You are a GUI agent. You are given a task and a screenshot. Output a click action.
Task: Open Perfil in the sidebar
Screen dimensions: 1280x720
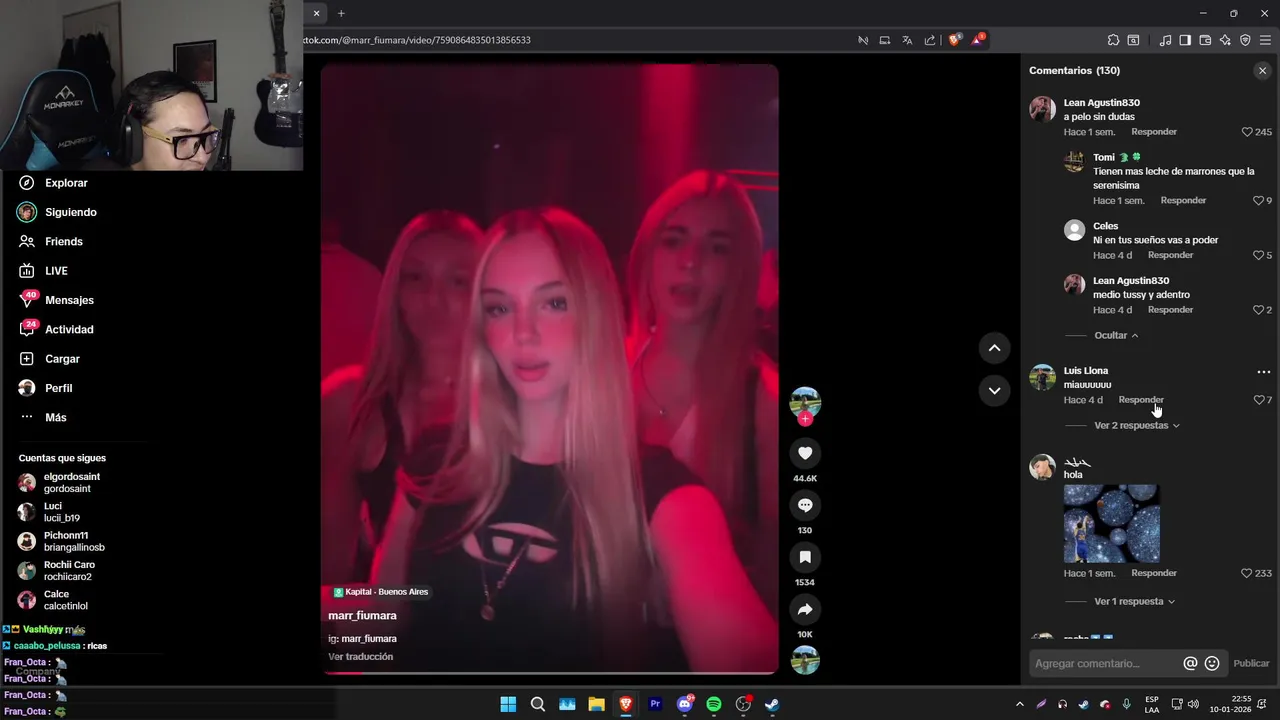[58, 388]
